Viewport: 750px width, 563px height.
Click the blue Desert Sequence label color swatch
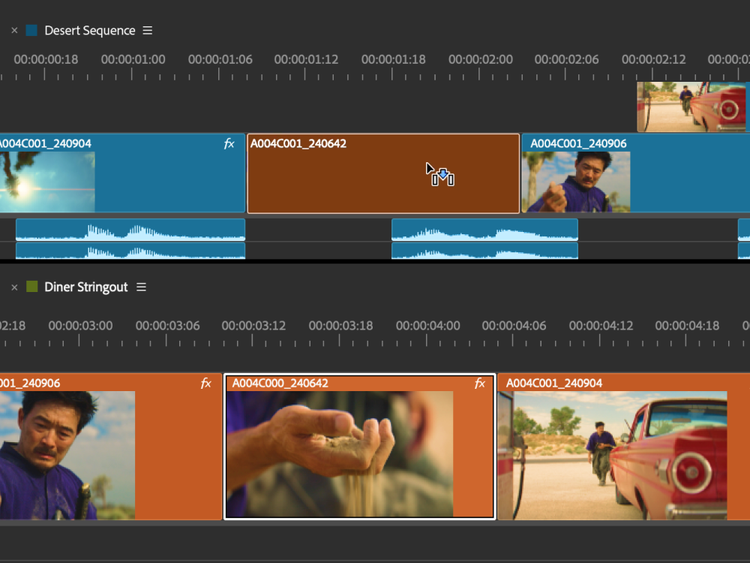coord(32,31)
